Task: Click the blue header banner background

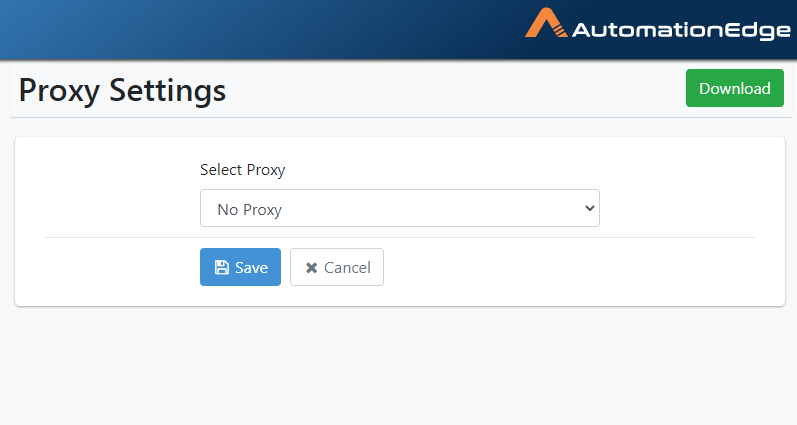Action: pos(254,29)
